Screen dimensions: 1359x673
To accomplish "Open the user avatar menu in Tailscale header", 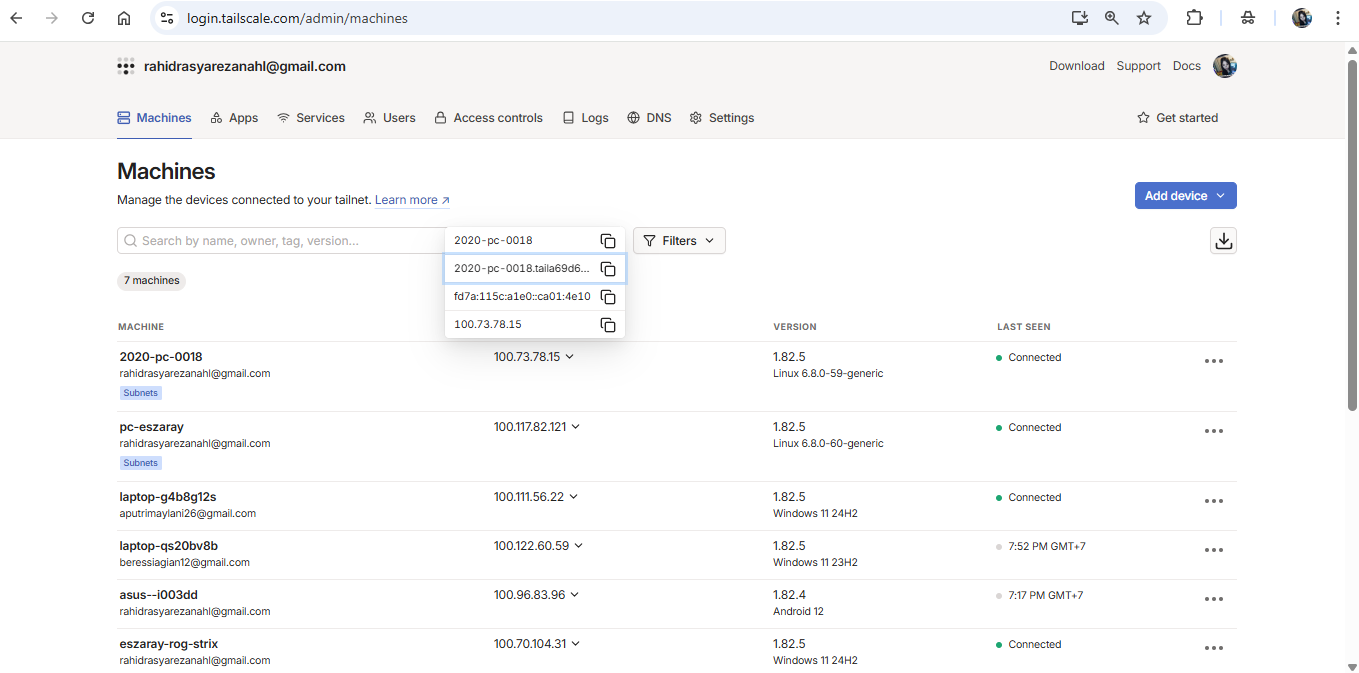I will (1225, 66).
